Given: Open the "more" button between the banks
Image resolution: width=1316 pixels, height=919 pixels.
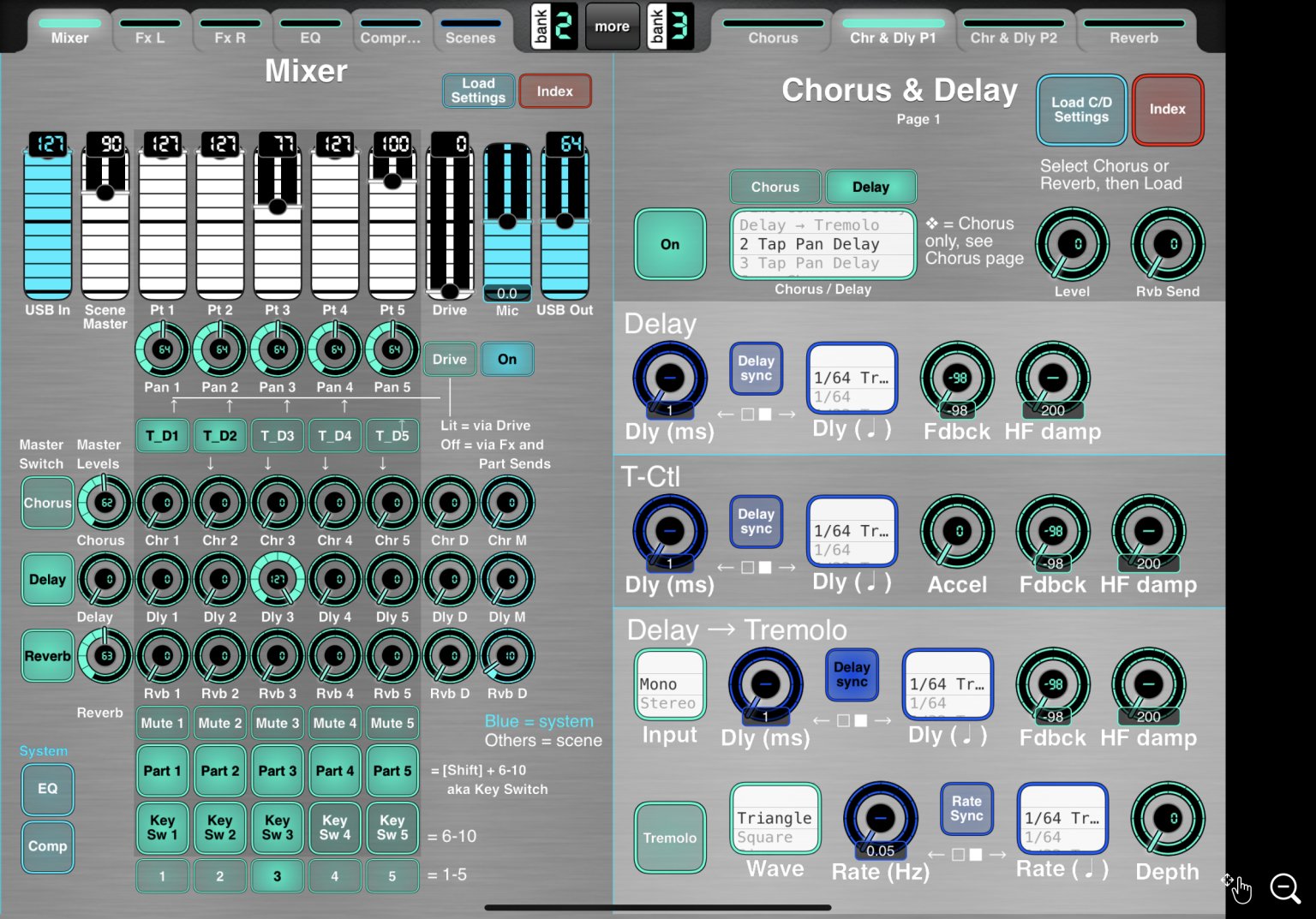Looking at the screenshot, I should (x=612, y=26).
